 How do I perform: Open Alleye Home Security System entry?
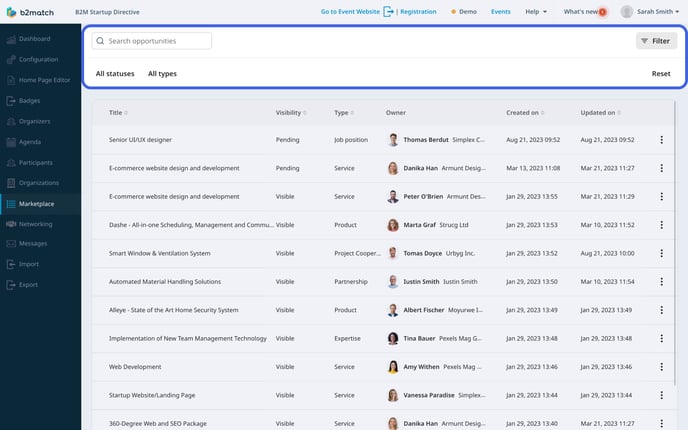point(173,310)
